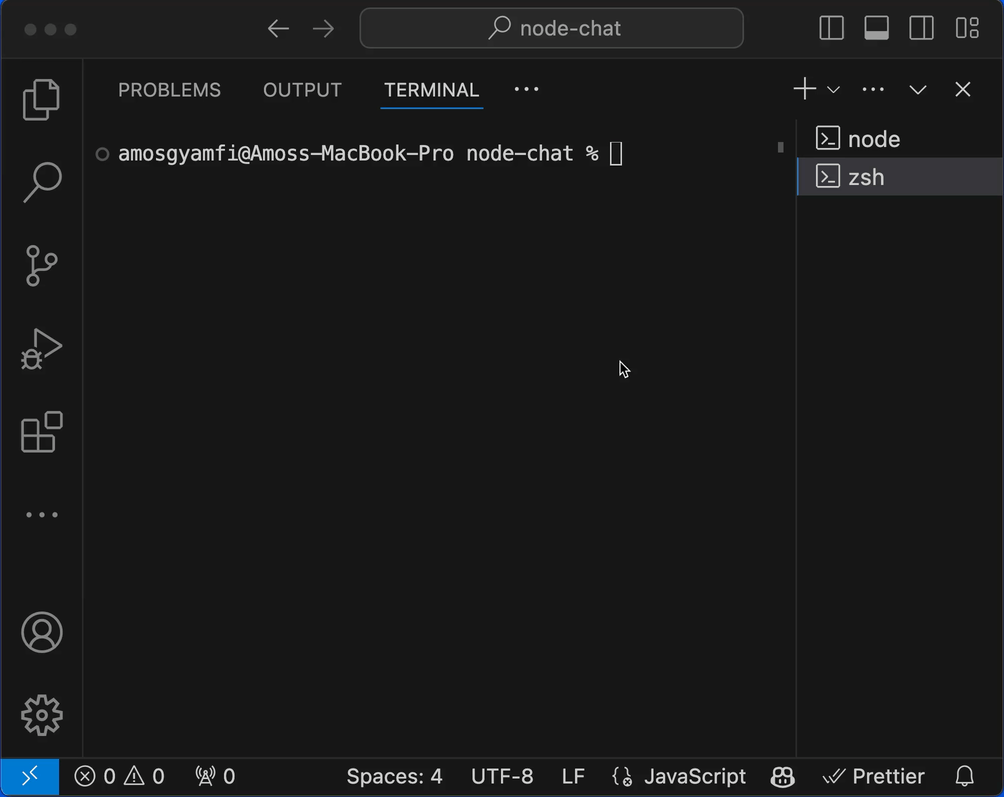Open the Run and Debug view
1004x797 pixels.
point(41,349)
